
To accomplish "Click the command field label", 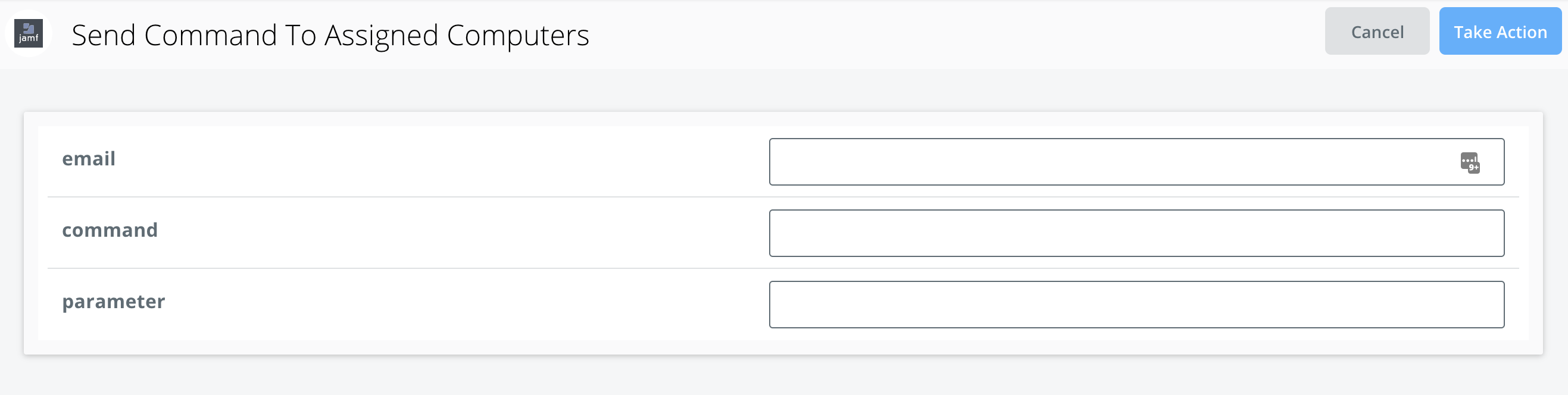I will pyautogui.click(x=110, y=230).
